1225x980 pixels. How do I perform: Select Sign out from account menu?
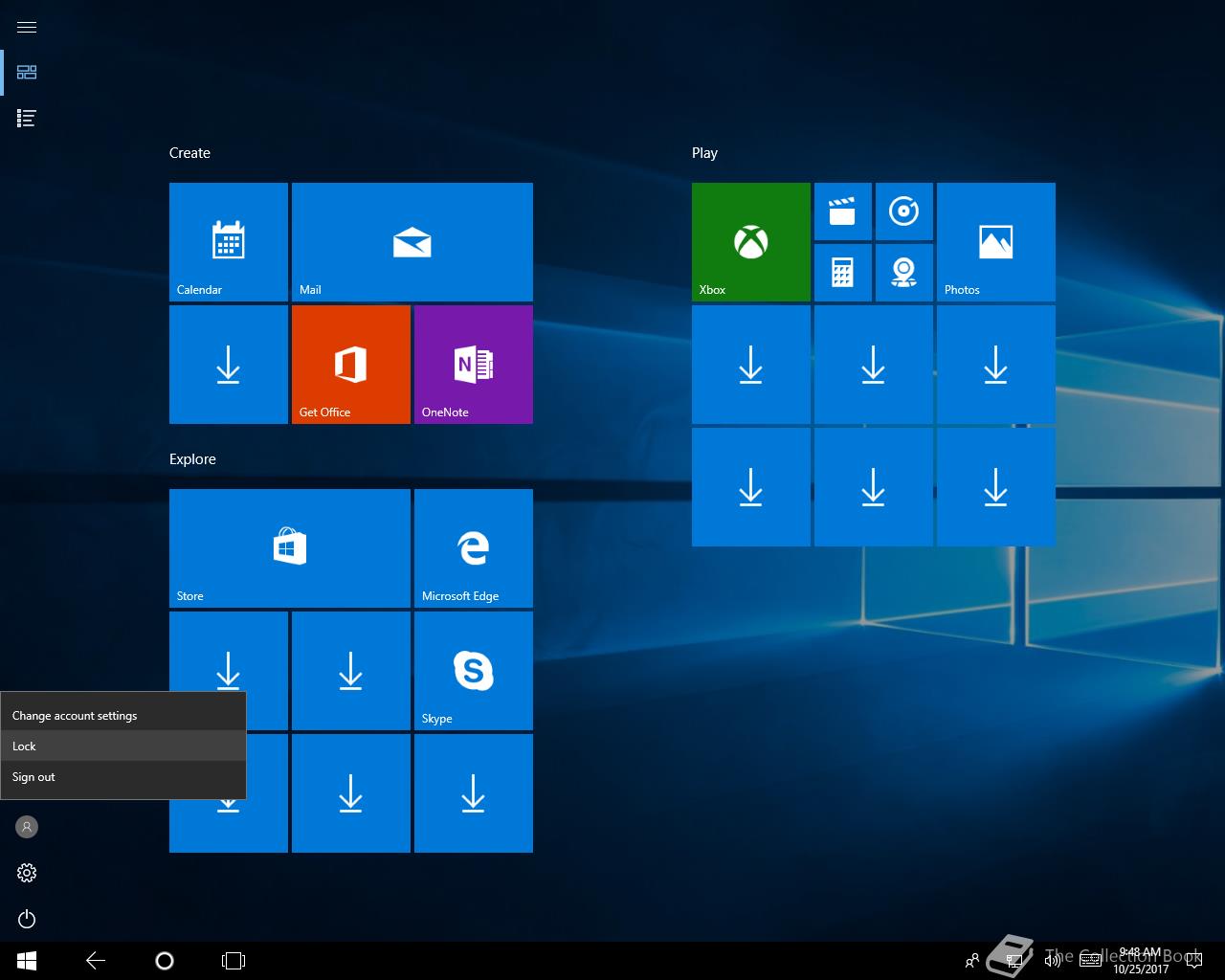(x=123, y=777)
